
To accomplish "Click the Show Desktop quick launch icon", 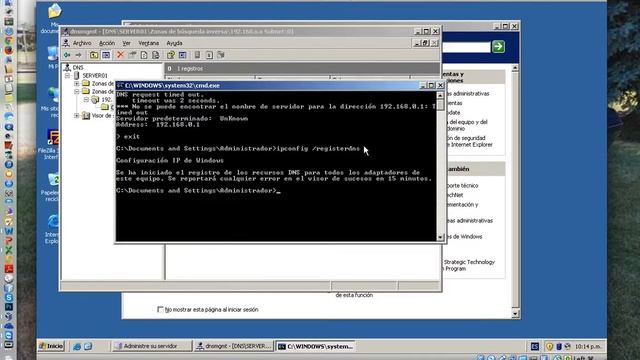I will 88,346.
